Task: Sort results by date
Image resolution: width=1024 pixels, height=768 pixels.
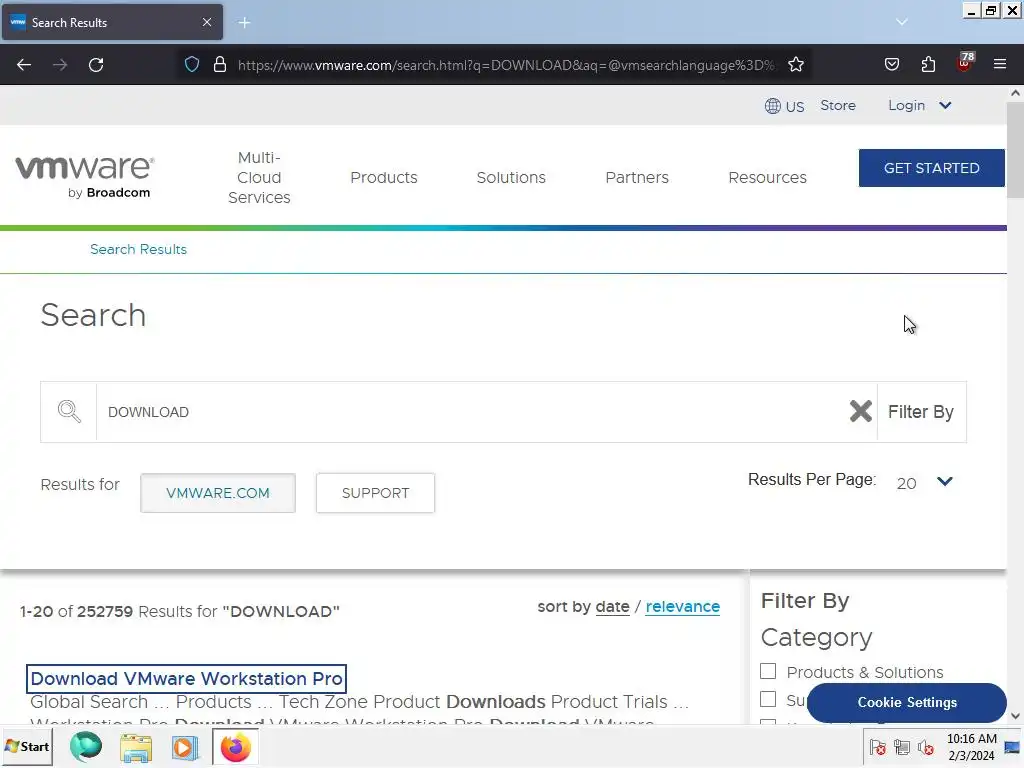Action: 613,607
